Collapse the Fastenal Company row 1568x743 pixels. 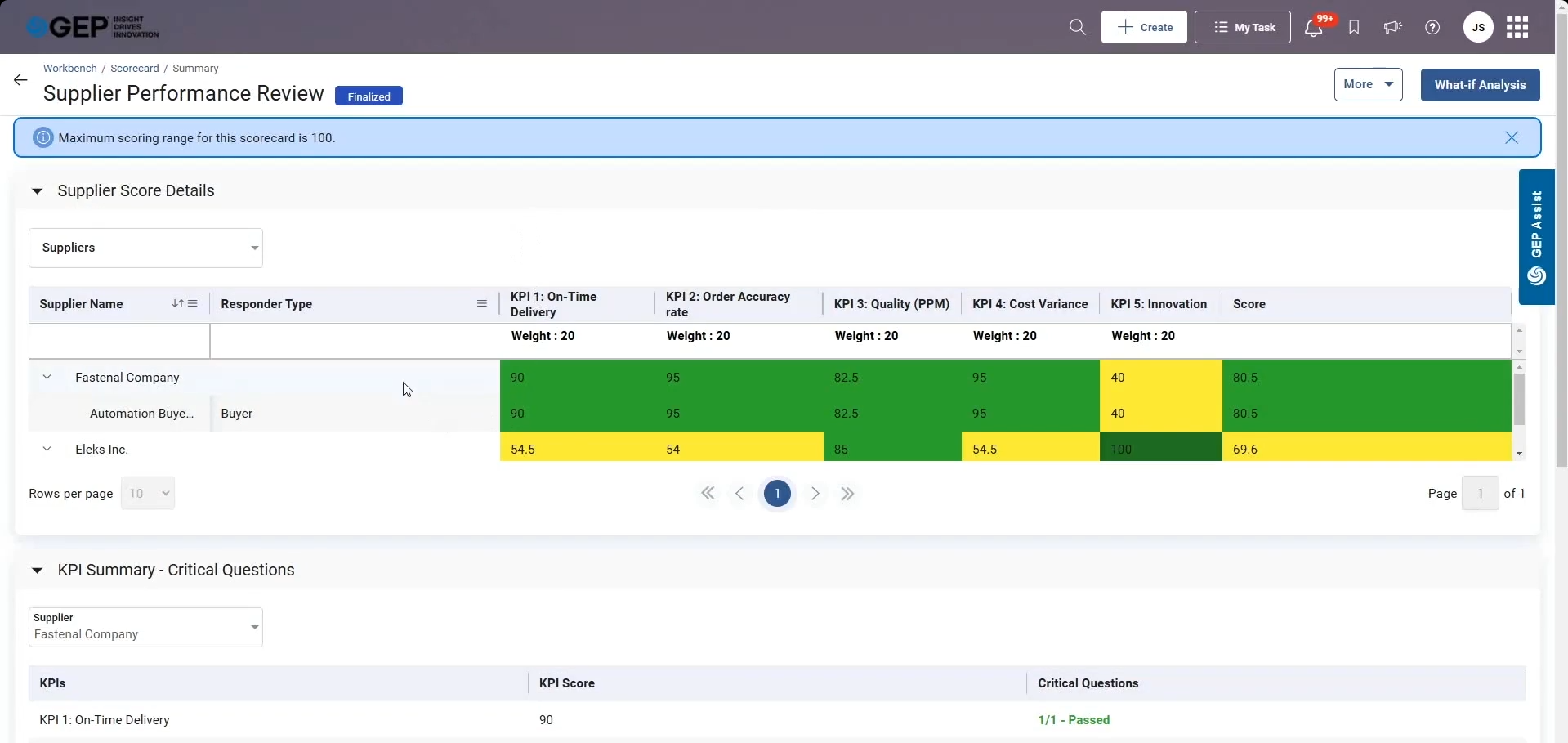47,378
